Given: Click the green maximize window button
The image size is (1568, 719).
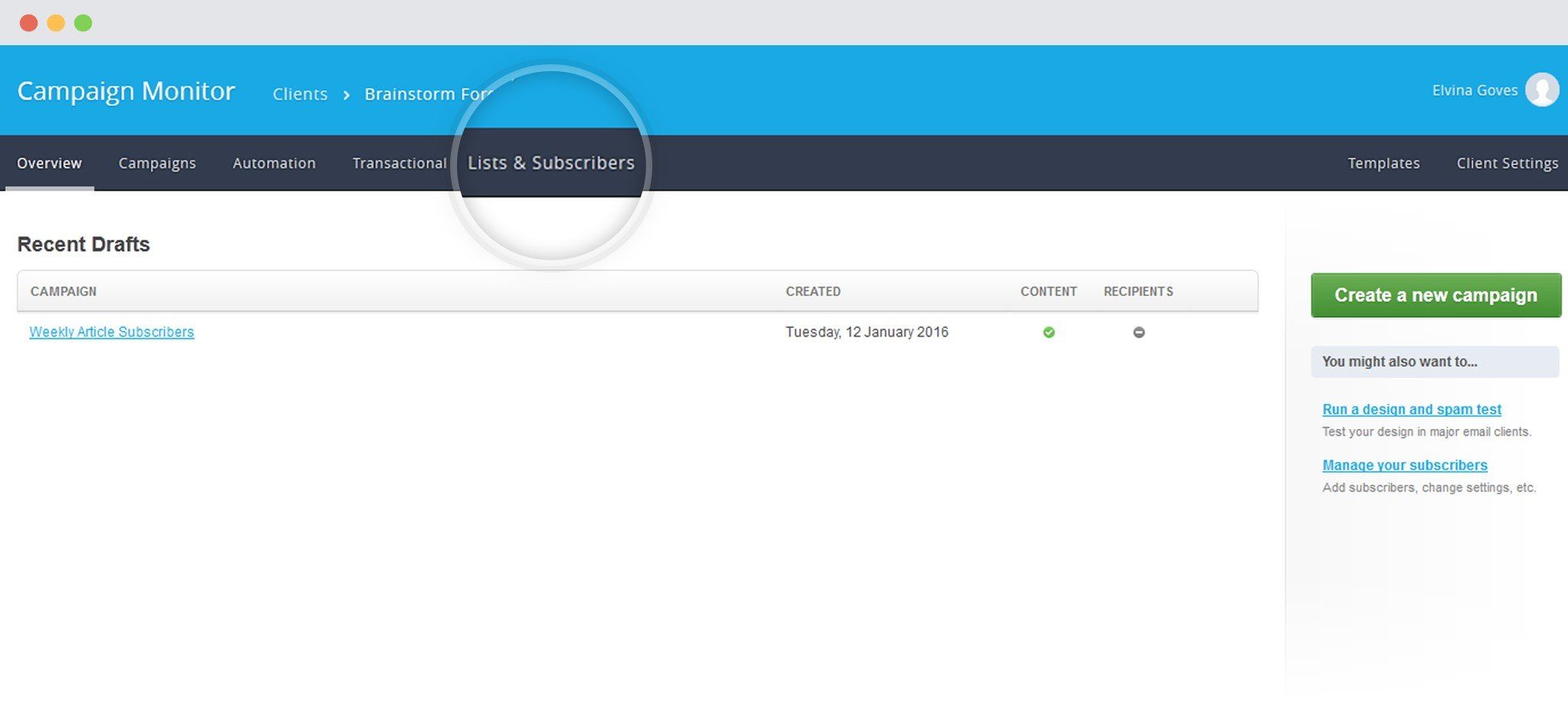Looking at the screenshot, I should click(83, 23).
